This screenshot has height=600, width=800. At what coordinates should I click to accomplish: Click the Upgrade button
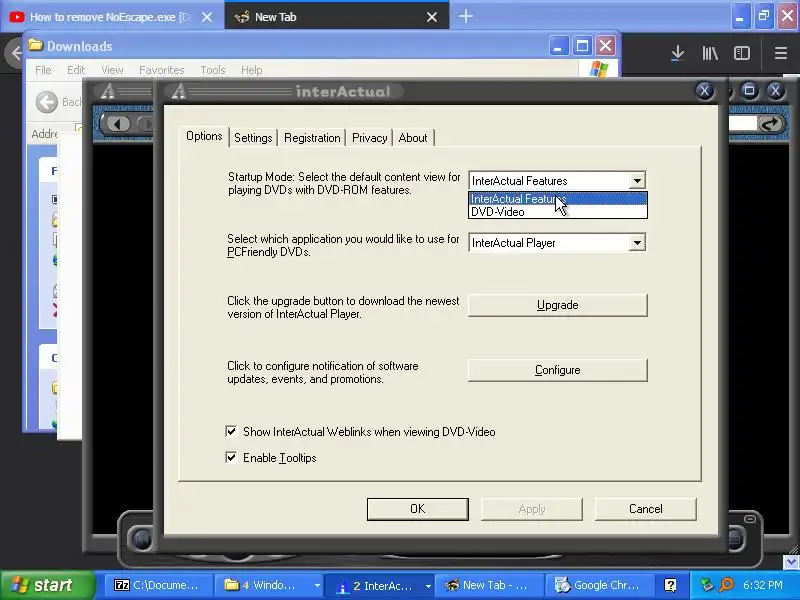point(558,305)
